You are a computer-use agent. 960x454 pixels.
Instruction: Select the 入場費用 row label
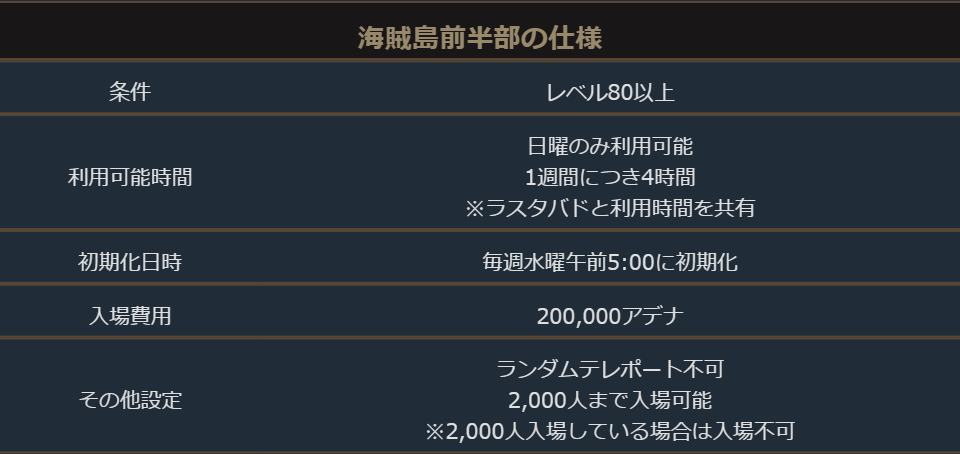point(130,316)
